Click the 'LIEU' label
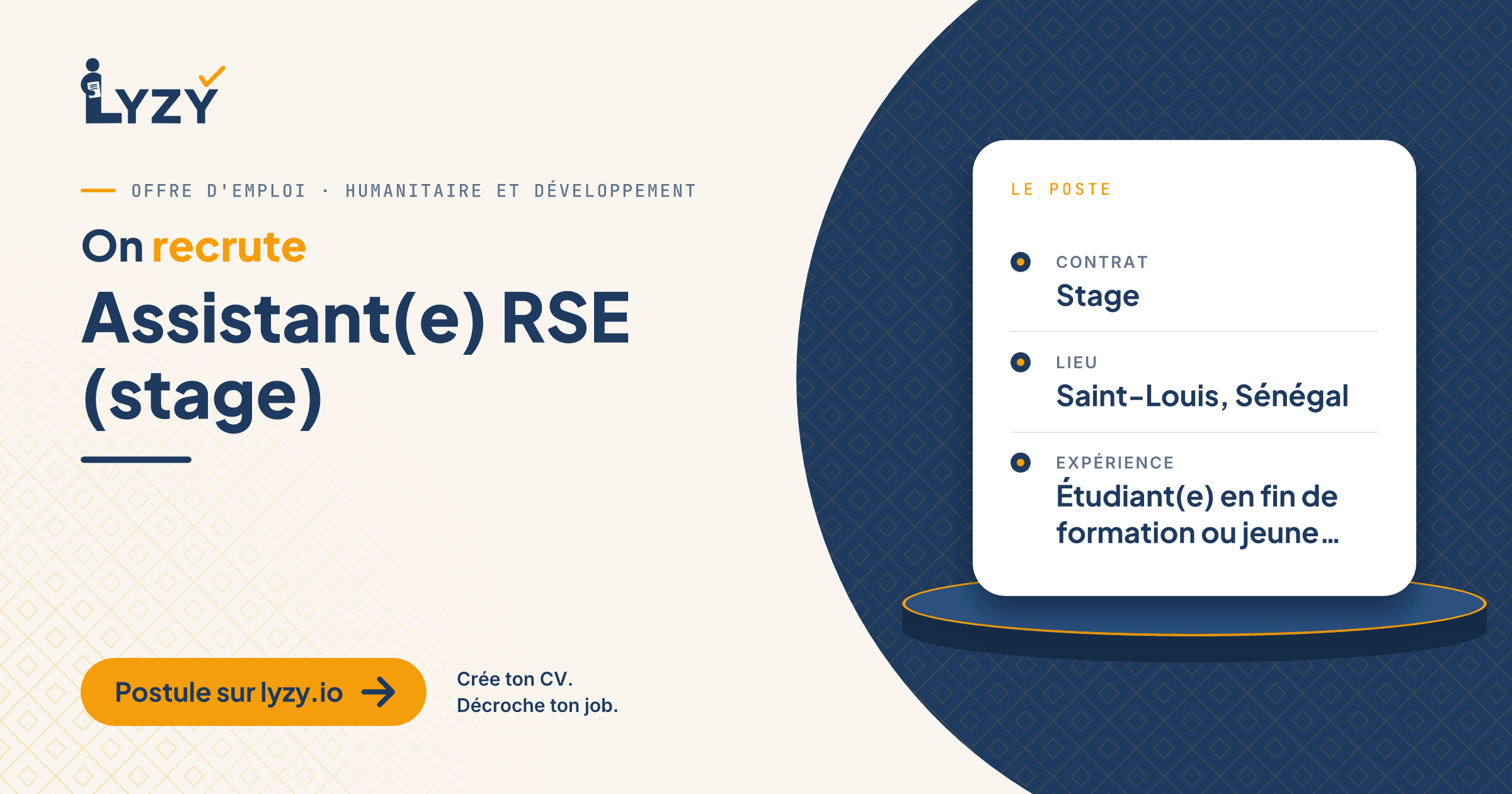 pos(1077,362)
